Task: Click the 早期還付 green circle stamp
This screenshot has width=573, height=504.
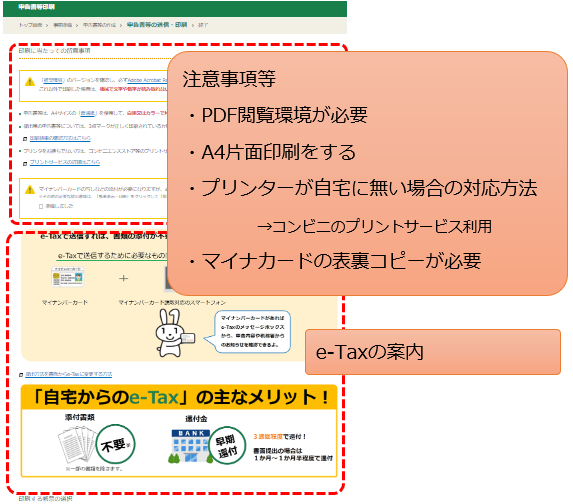Action: [x=227, y=446]
